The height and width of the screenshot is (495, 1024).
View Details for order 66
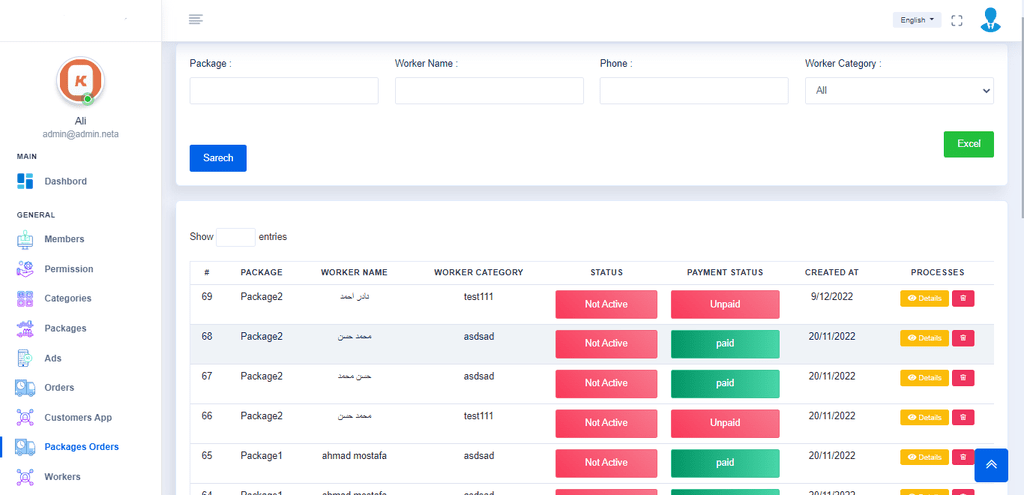[x=924, y=417]
